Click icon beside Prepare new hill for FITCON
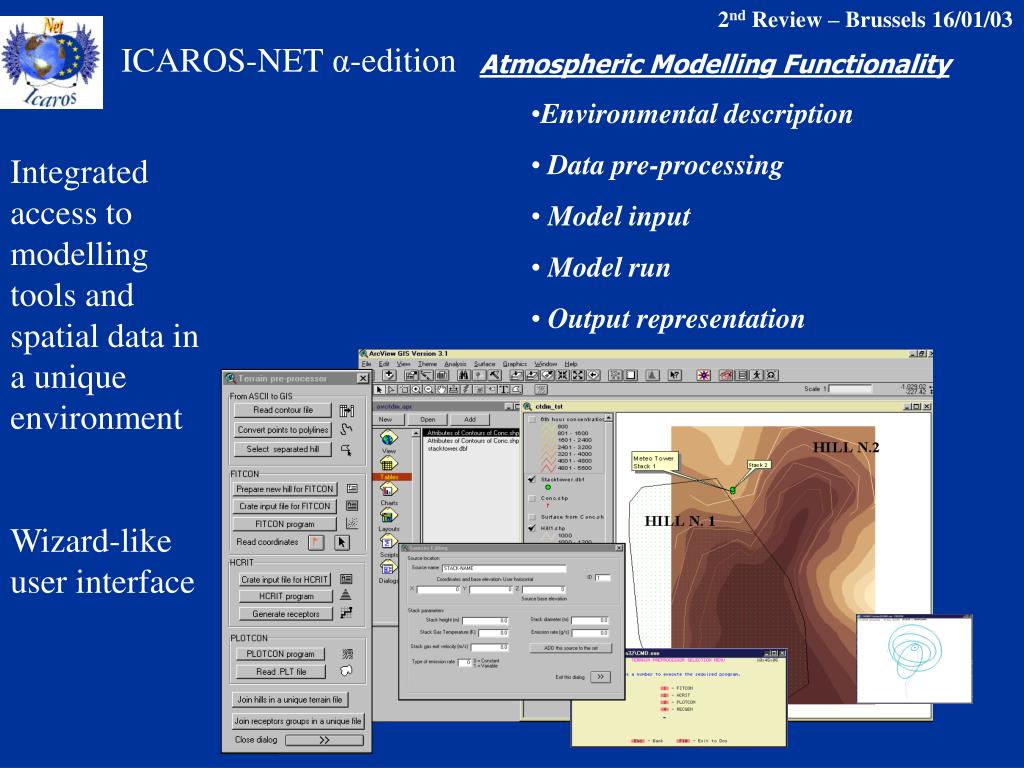The image size is (1024, 768). (352, 488)
